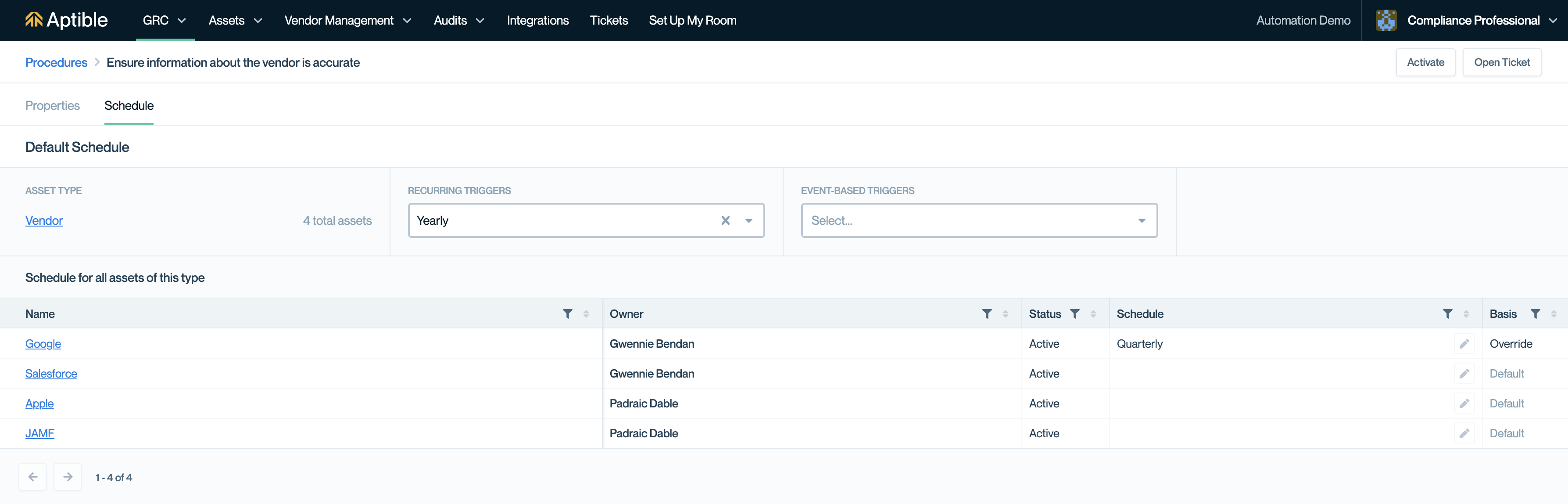Go to next page of results
Screen dimensions: 1568x504
click(x=68, y=477)
